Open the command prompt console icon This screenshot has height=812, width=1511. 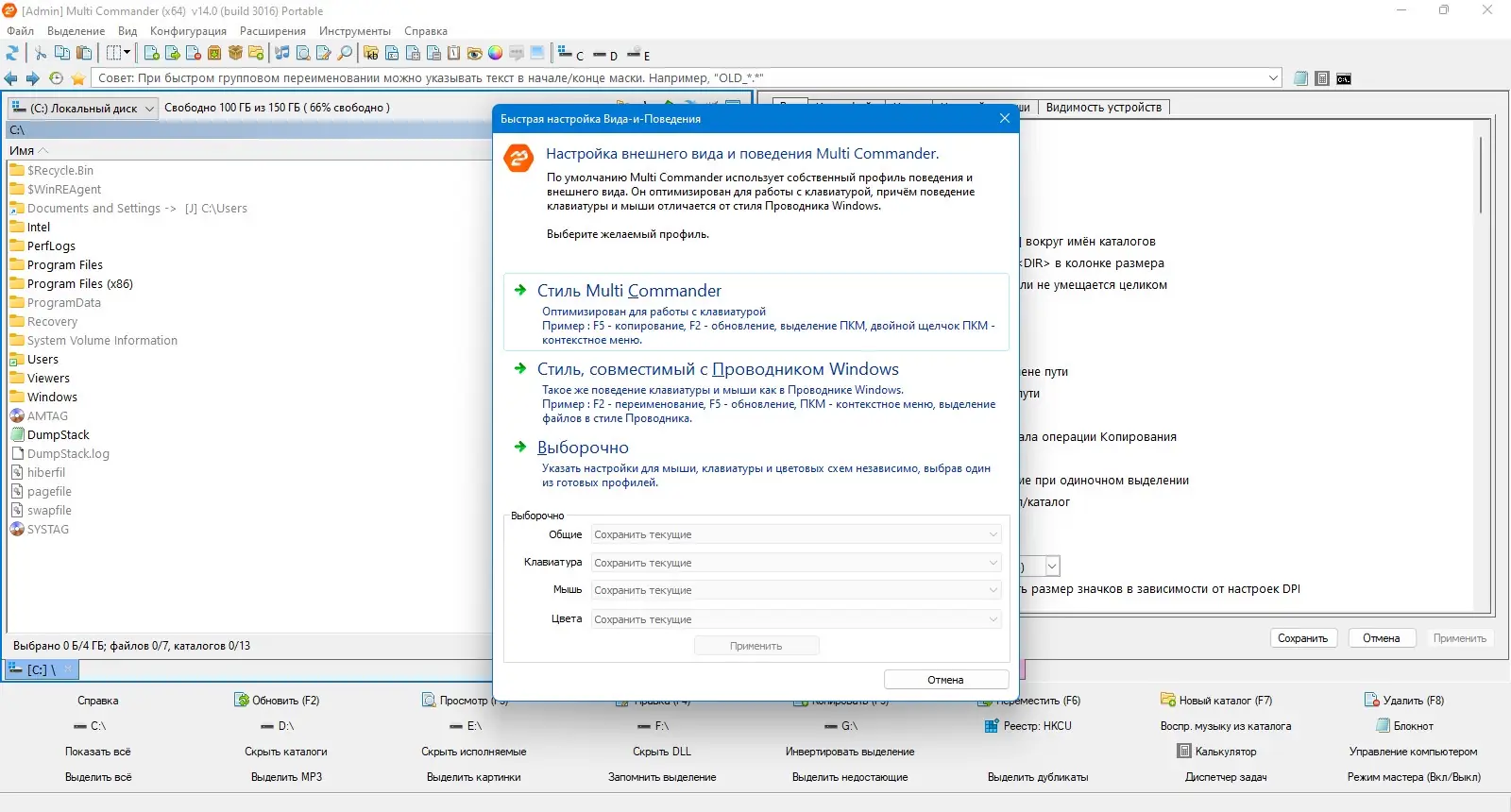1344,78
